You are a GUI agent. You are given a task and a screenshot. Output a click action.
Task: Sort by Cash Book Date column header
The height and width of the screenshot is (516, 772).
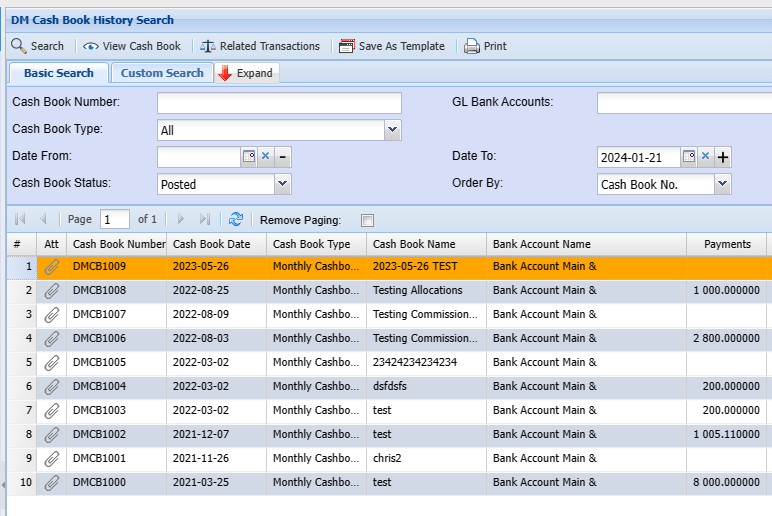[x=212, y=244]
